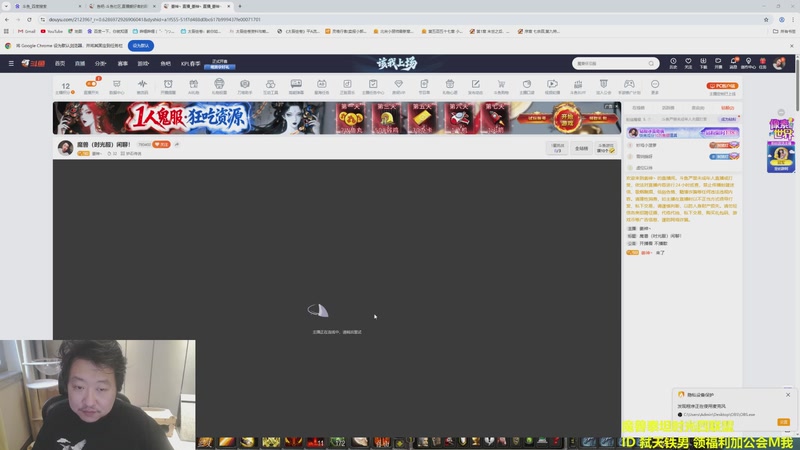Open the 开播 start-streaming icon
The height and width of the screenshot is (450, 800).
(x=718, y=63)
